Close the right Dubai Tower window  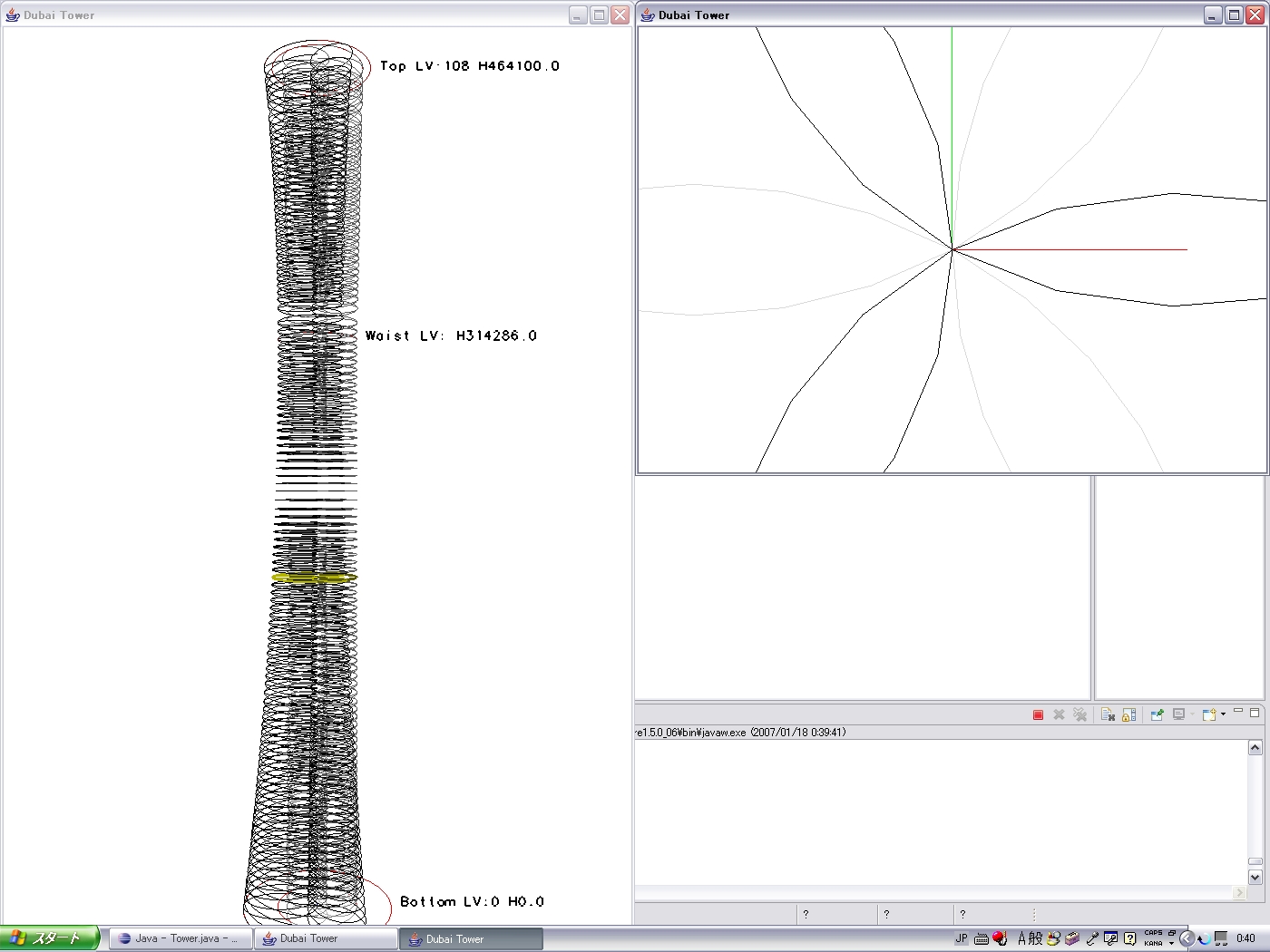(1255, 15)
